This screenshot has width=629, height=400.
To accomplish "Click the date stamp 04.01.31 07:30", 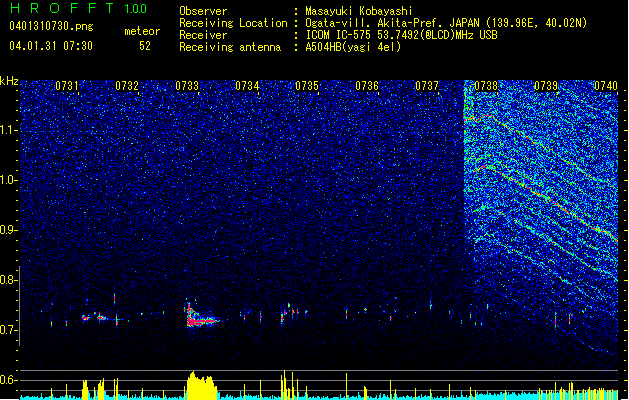I will (x=51, y=46).
